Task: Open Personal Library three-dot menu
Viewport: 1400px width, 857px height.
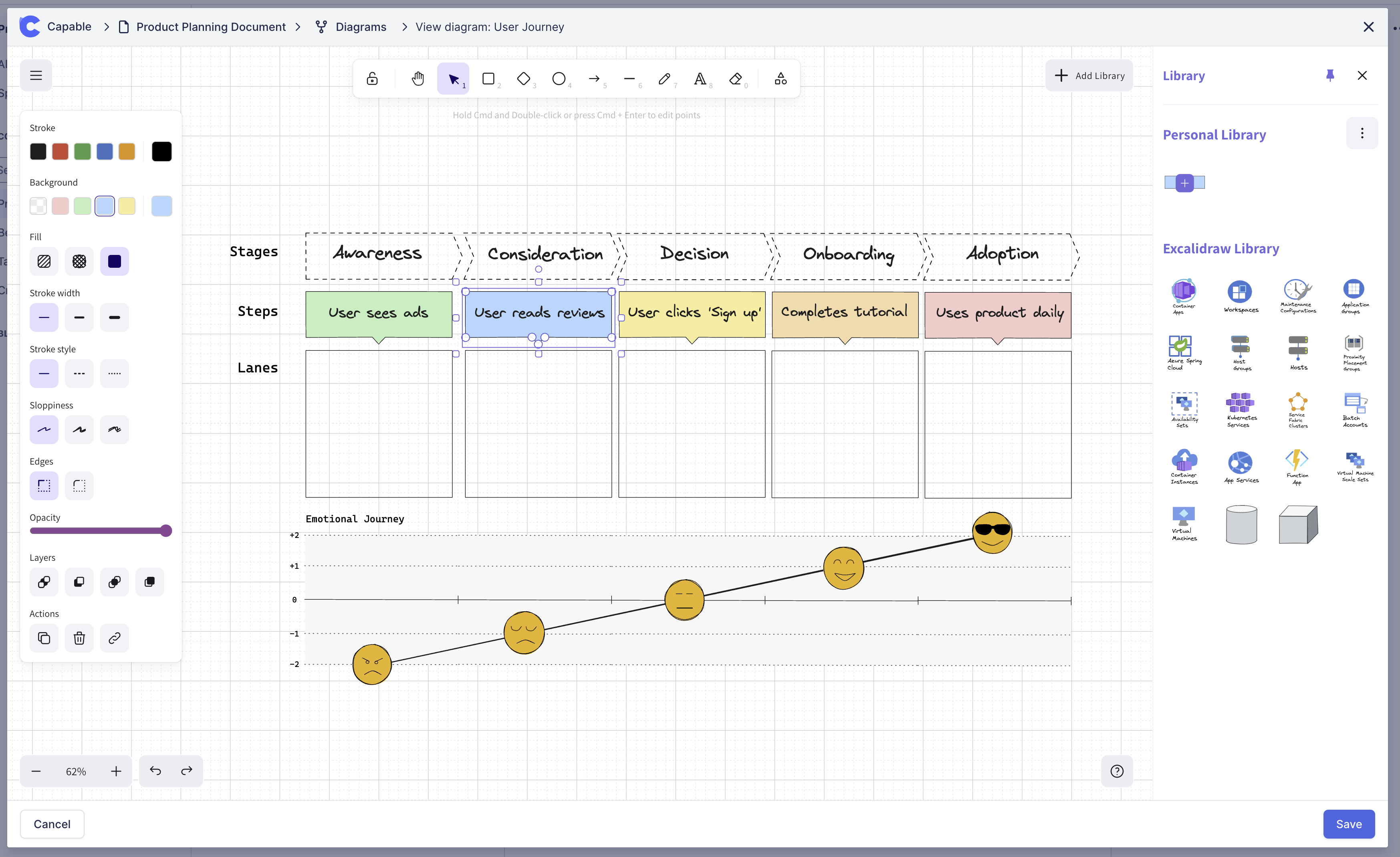Action: point(1362,133)
